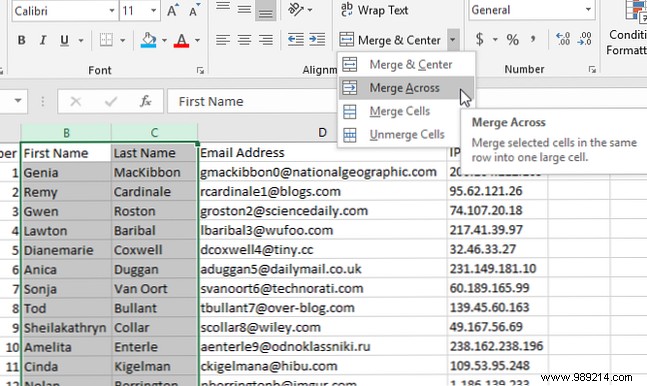Select the Last Name header cell

pos(154,153)
